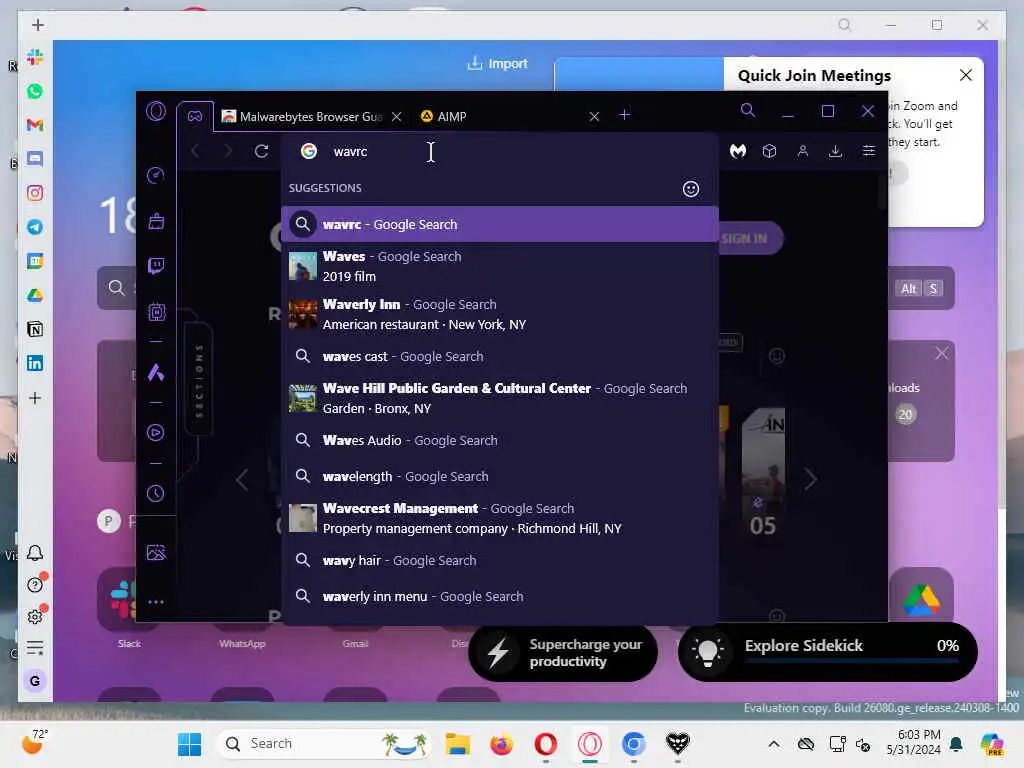1024x768 pixels.
Task: Select 'wavelength' suggestion
Action: (x=500, y=477)
